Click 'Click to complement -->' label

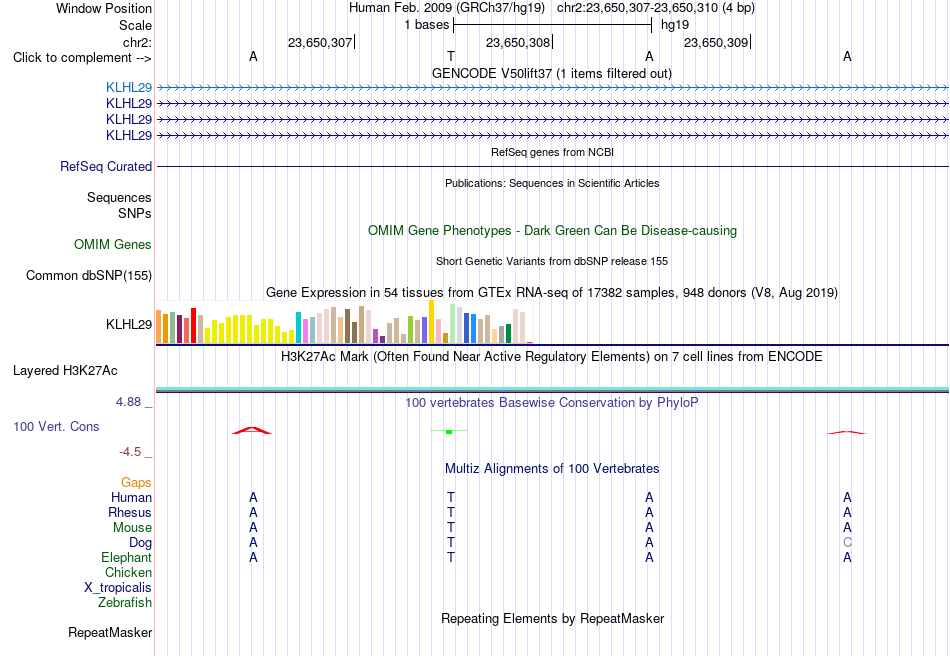[82, 58]
